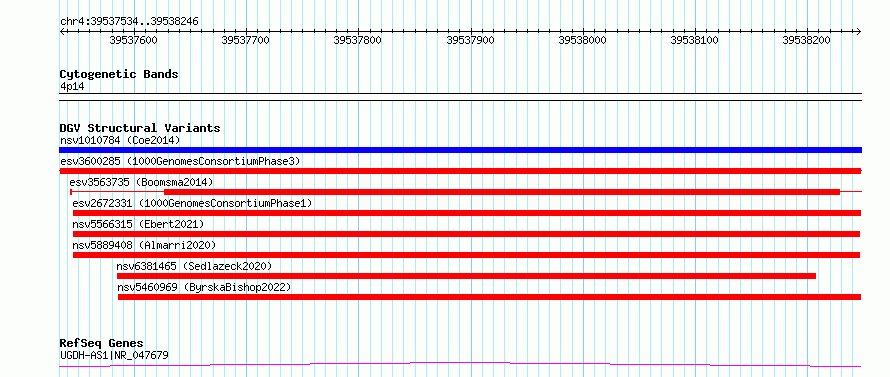Click the left arrowhead of the ruler
Screen dimensions: 890x377
(62, 31)
